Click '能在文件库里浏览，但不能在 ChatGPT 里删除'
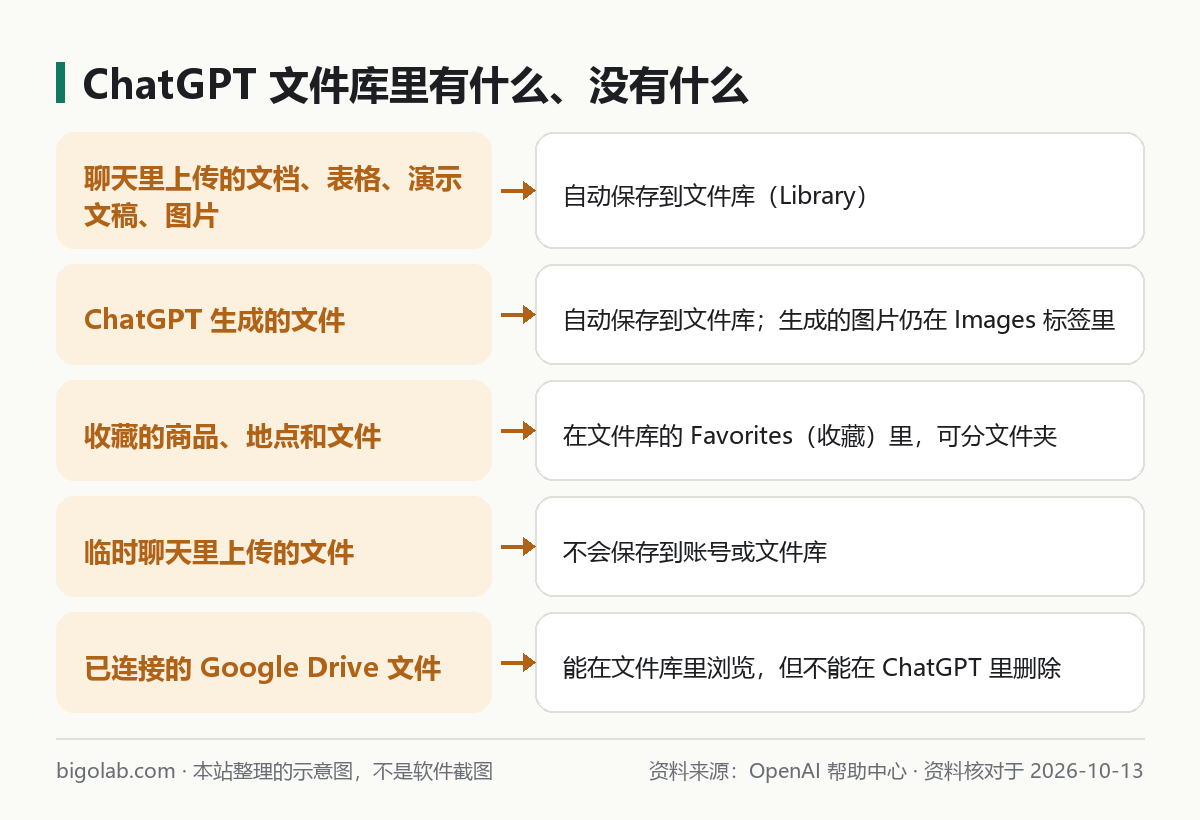 tap(812, 668)
